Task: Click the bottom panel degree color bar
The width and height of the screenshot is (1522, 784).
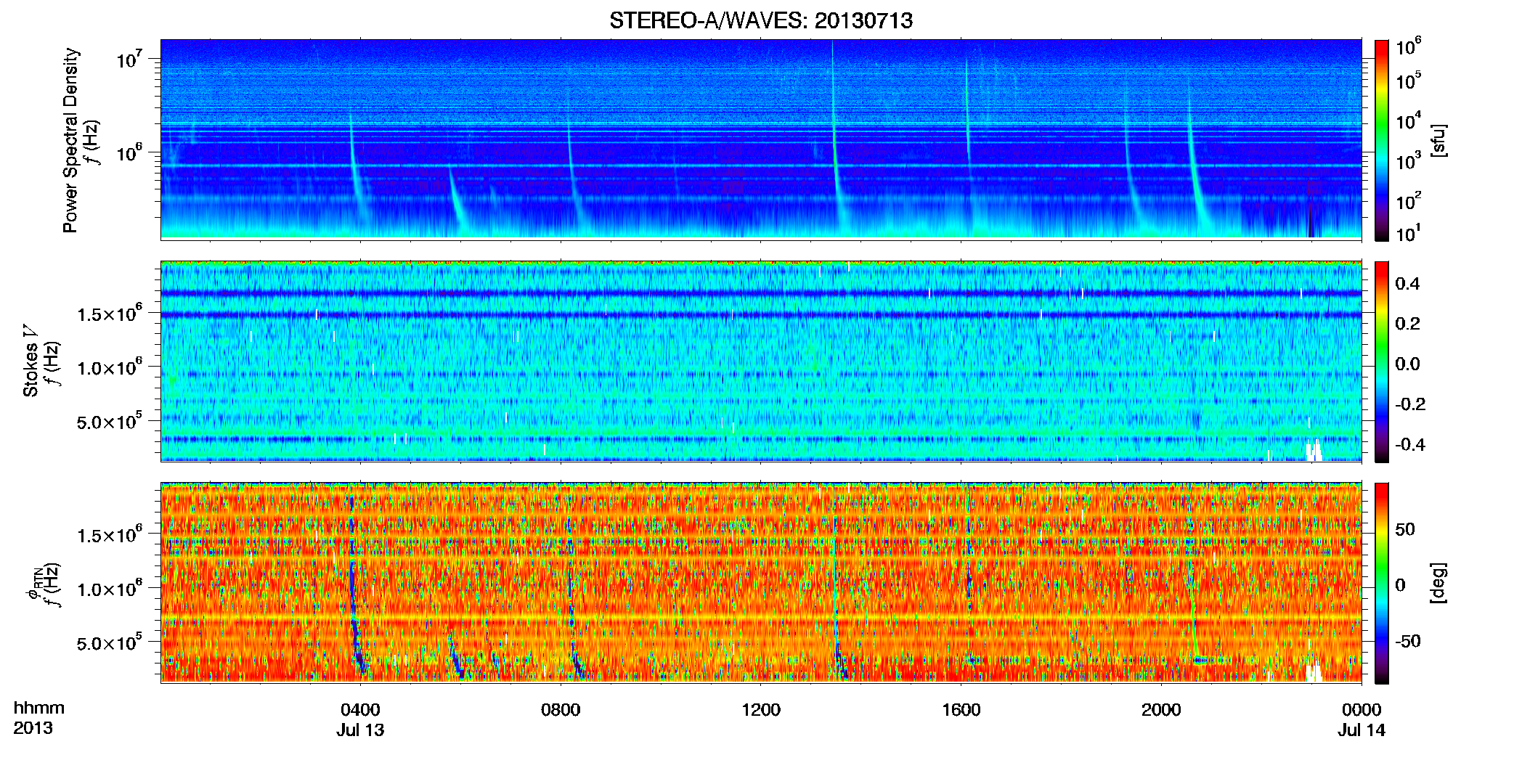Action: click(1382, 583)
